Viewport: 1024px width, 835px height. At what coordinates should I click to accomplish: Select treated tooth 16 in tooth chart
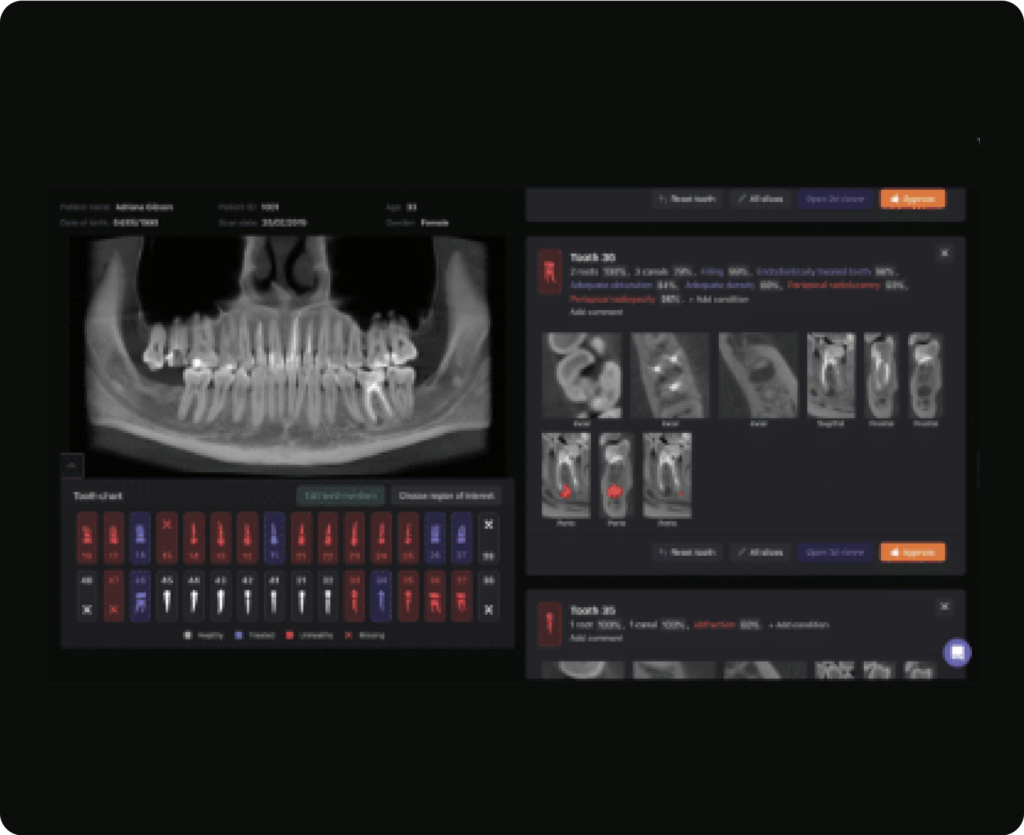[141, 538]
